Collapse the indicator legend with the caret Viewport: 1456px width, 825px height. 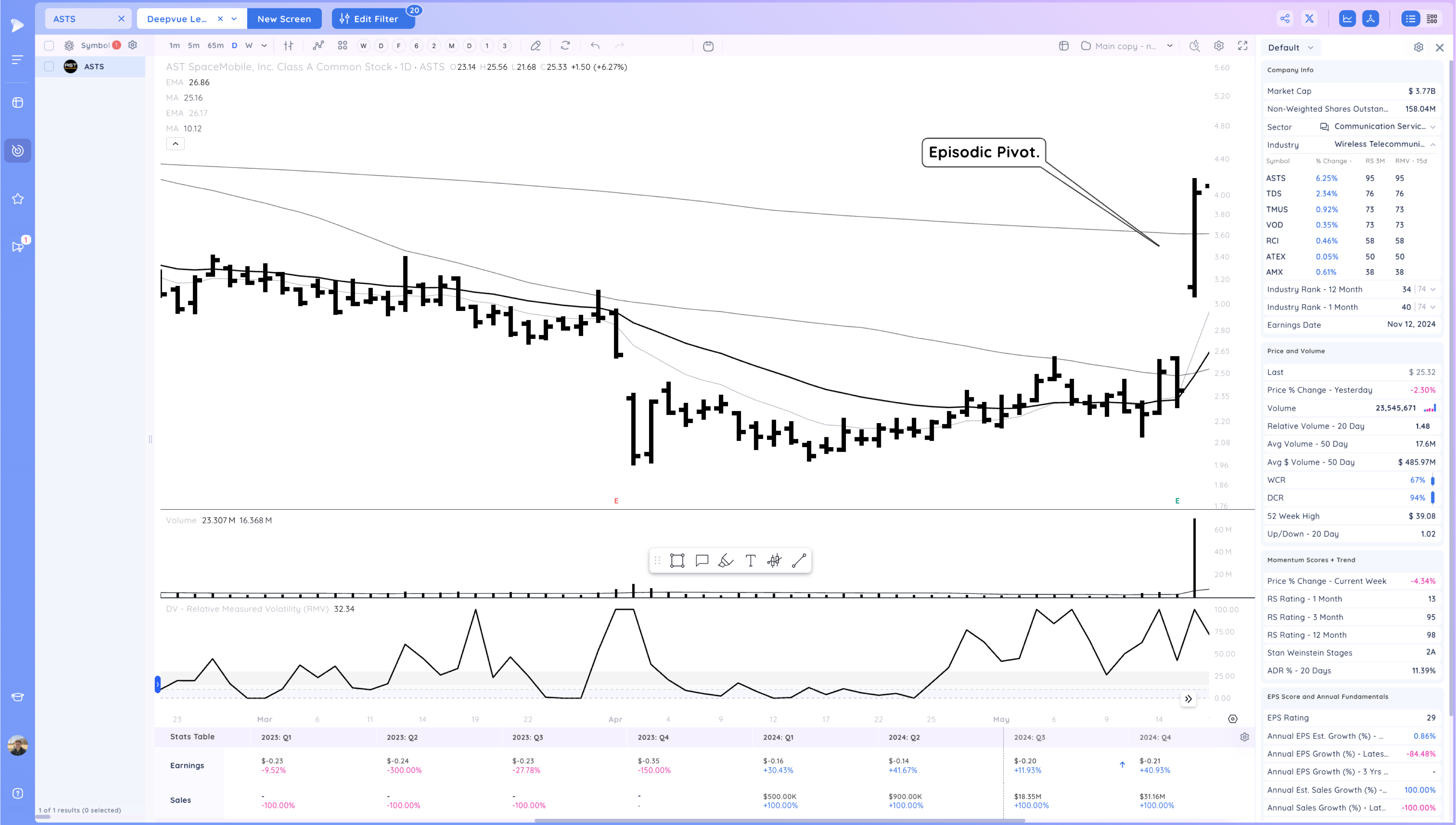click(x=175, y=144)
